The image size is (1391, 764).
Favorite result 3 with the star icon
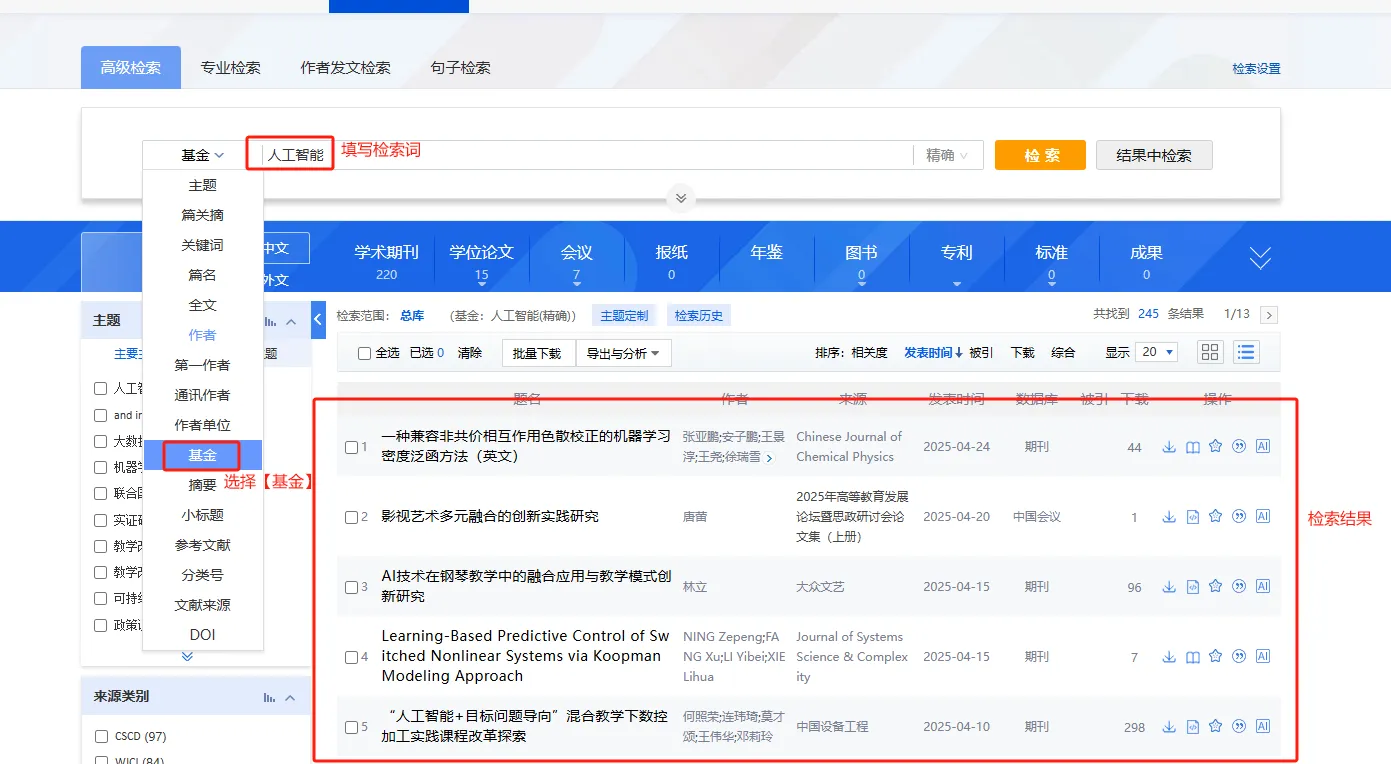point(1216,586)
